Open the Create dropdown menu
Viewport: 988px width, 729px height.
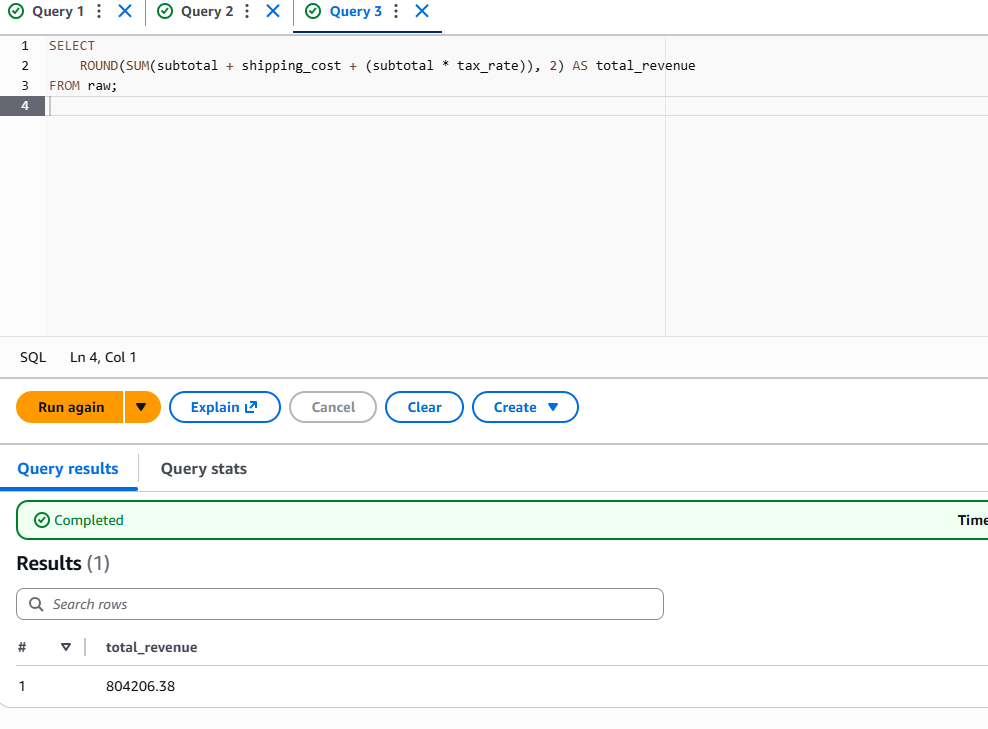point(525,407)
